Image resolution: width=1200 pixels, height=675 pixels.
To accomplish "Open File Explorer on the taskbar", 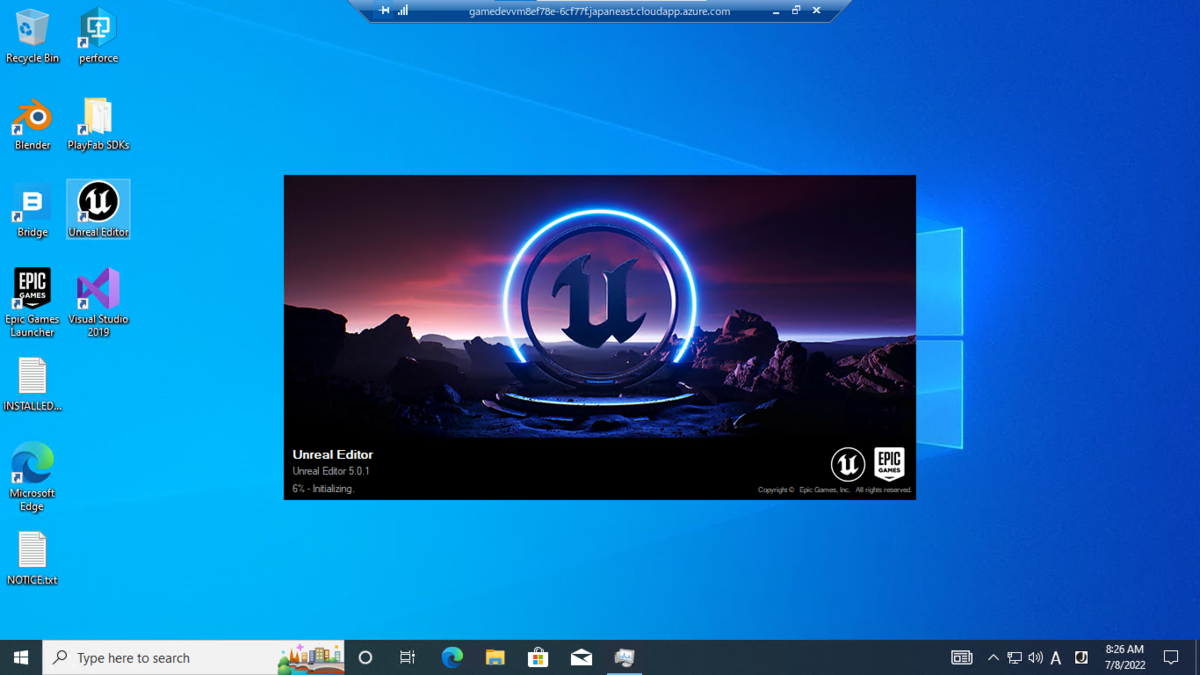I will [x=494, y=657].
